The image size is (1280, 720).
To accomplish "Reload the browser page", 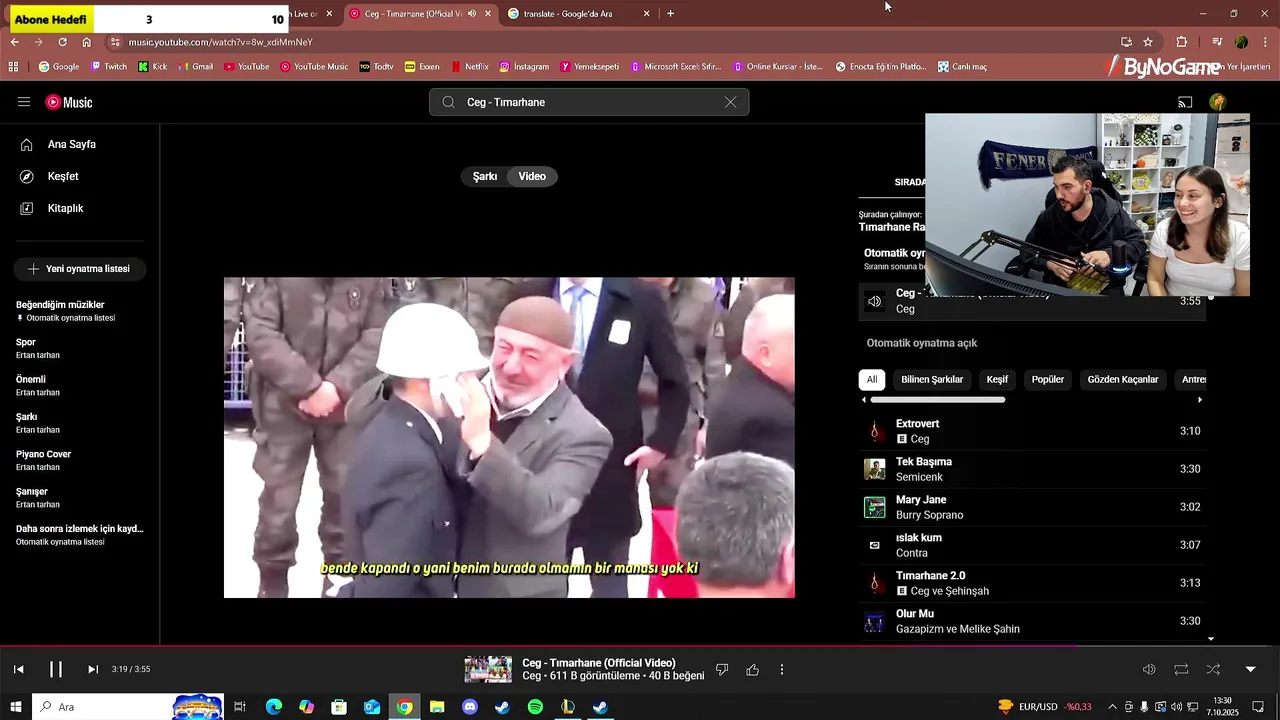I will 62,42.
